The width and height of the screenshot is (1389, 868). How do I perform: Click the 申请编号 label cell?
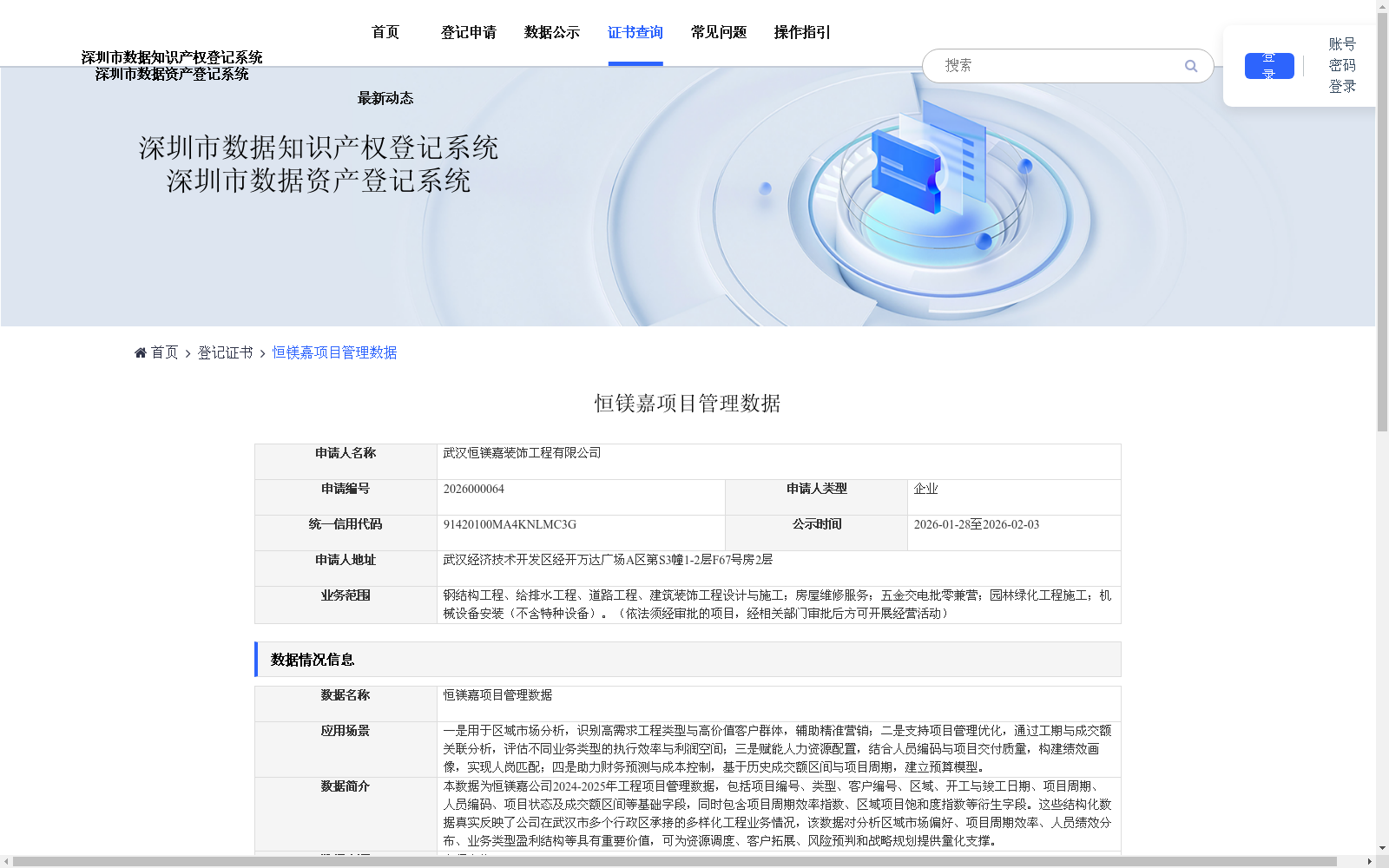tap(346, 497)
